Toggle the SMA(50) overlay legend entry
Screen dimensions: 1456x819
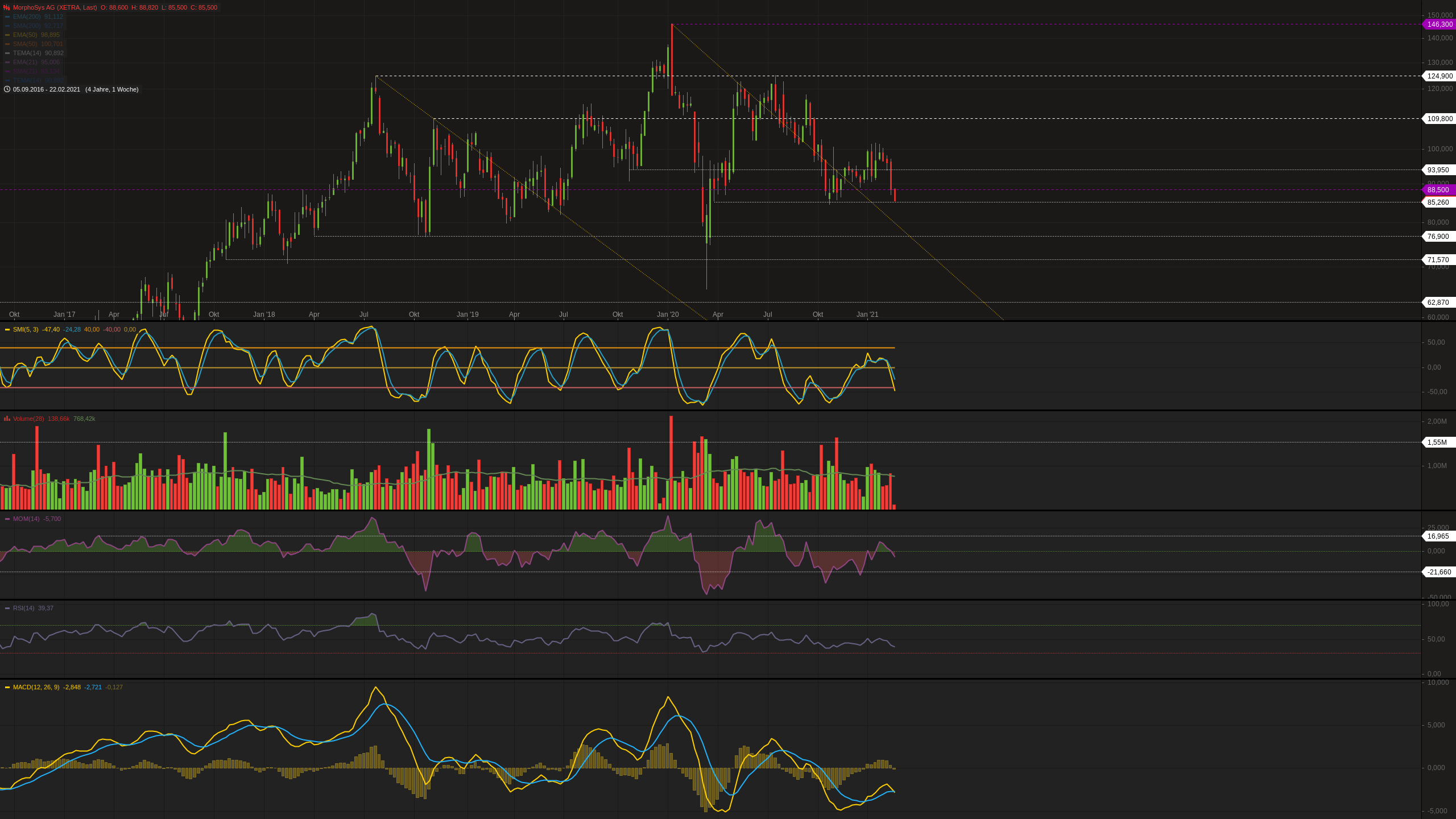tap(25, 44)
